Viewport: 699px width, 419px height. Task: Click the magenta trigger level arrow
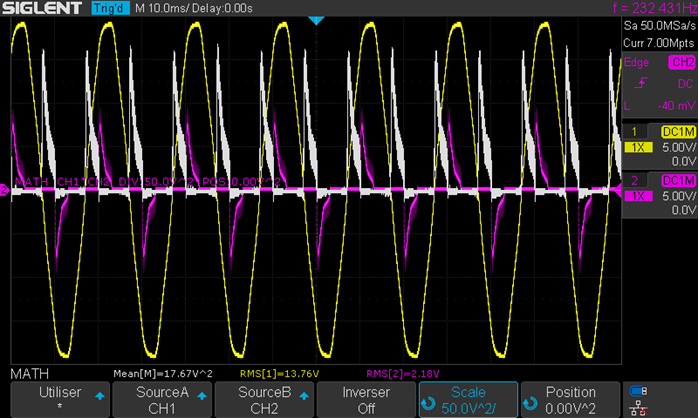pyautogui.click(x=616, y=190)
